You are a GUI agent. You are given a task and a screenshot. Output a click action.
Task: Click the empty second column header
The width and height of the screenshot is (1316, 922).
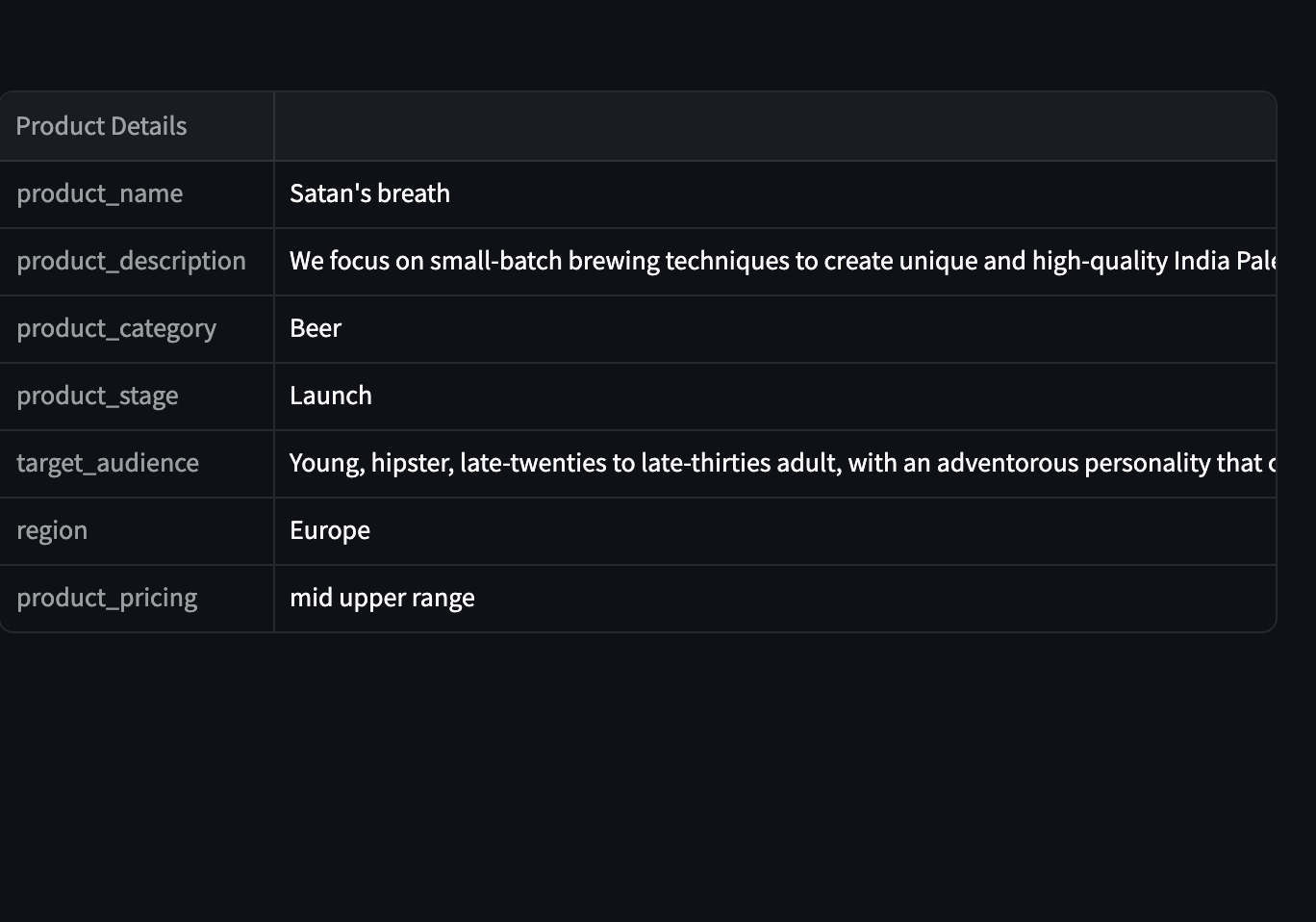pos(775,126)
